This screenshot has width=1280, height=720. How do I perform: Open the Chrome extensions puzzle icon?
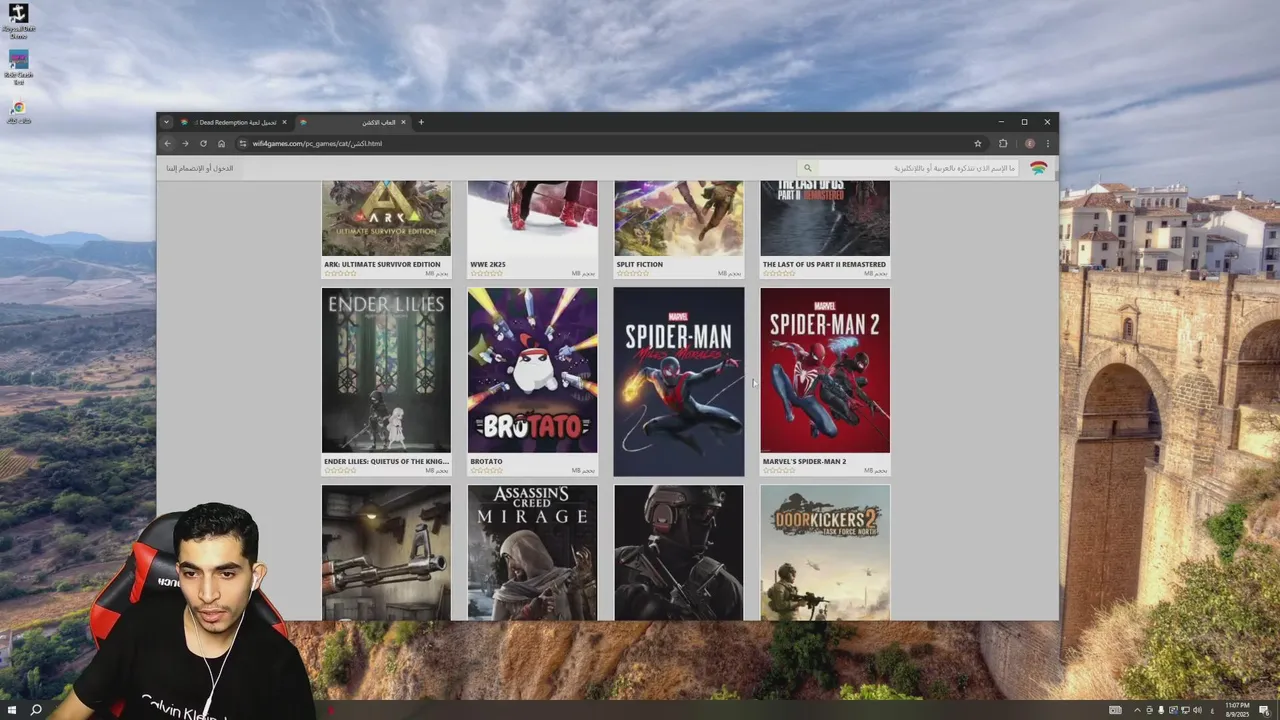point(1003,143)
